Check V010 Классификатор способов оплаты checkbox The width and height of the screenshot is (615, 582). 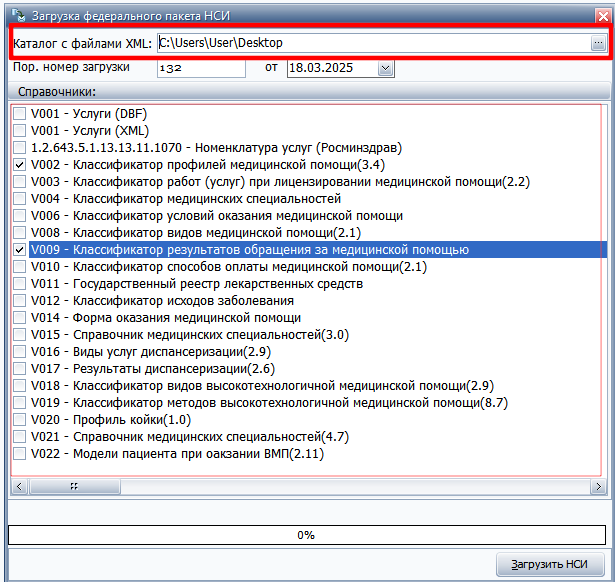tap(19, 267)
